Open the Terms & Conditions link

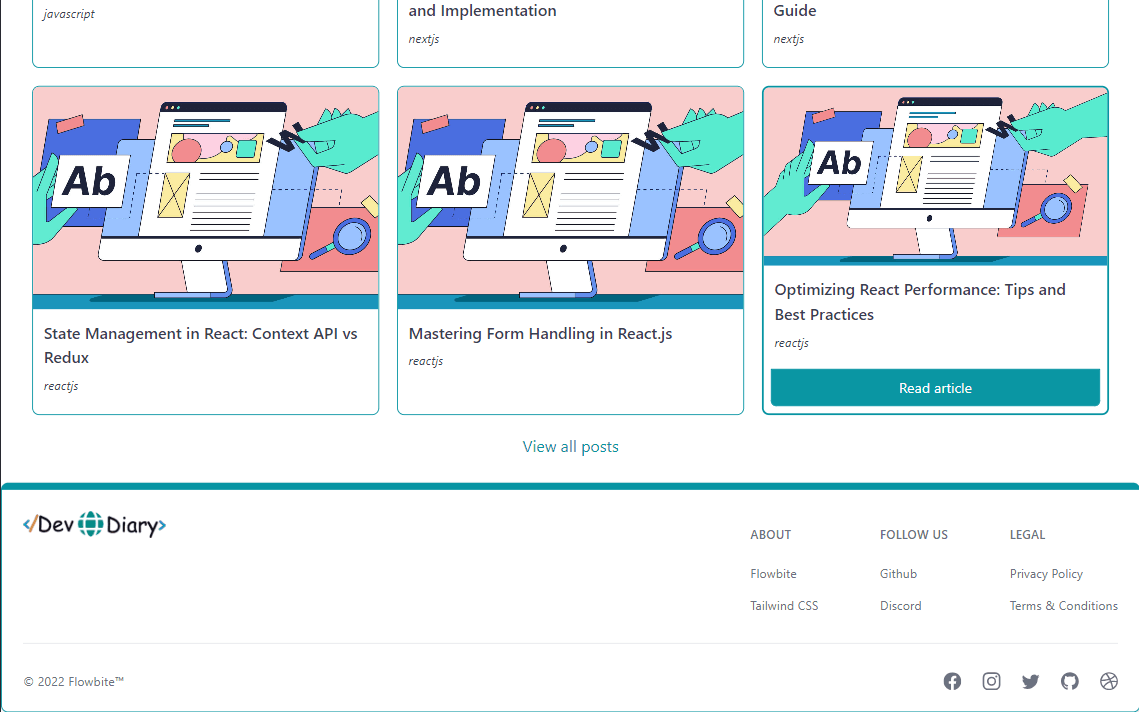pos(1063,606)
